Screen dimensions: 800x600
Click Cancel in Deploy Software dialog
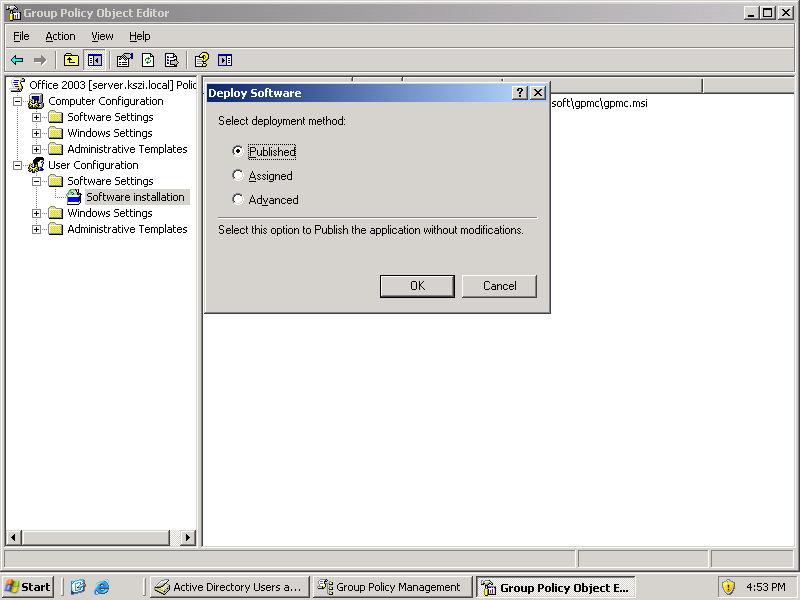point(499,286)
